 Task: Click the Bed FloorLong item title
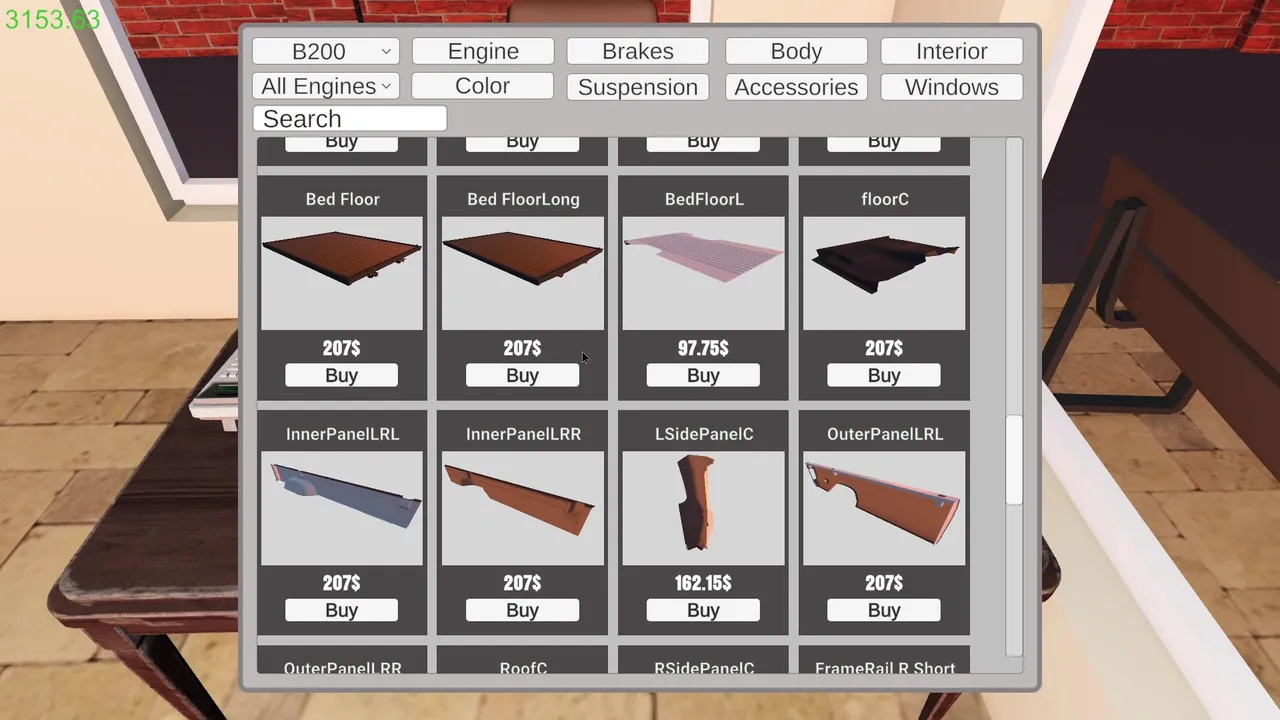click(523, 199)
